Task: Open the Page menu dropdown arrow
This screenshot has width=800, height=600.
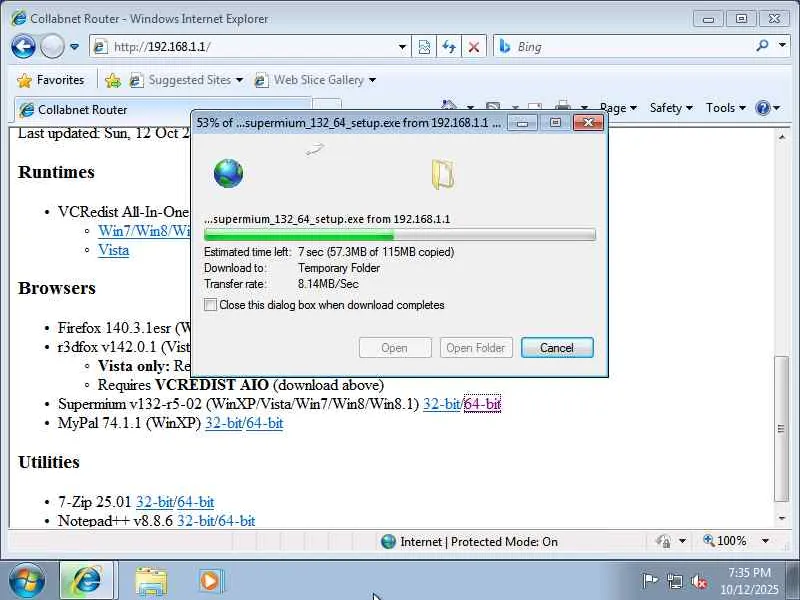Action: tap(633, 108)
